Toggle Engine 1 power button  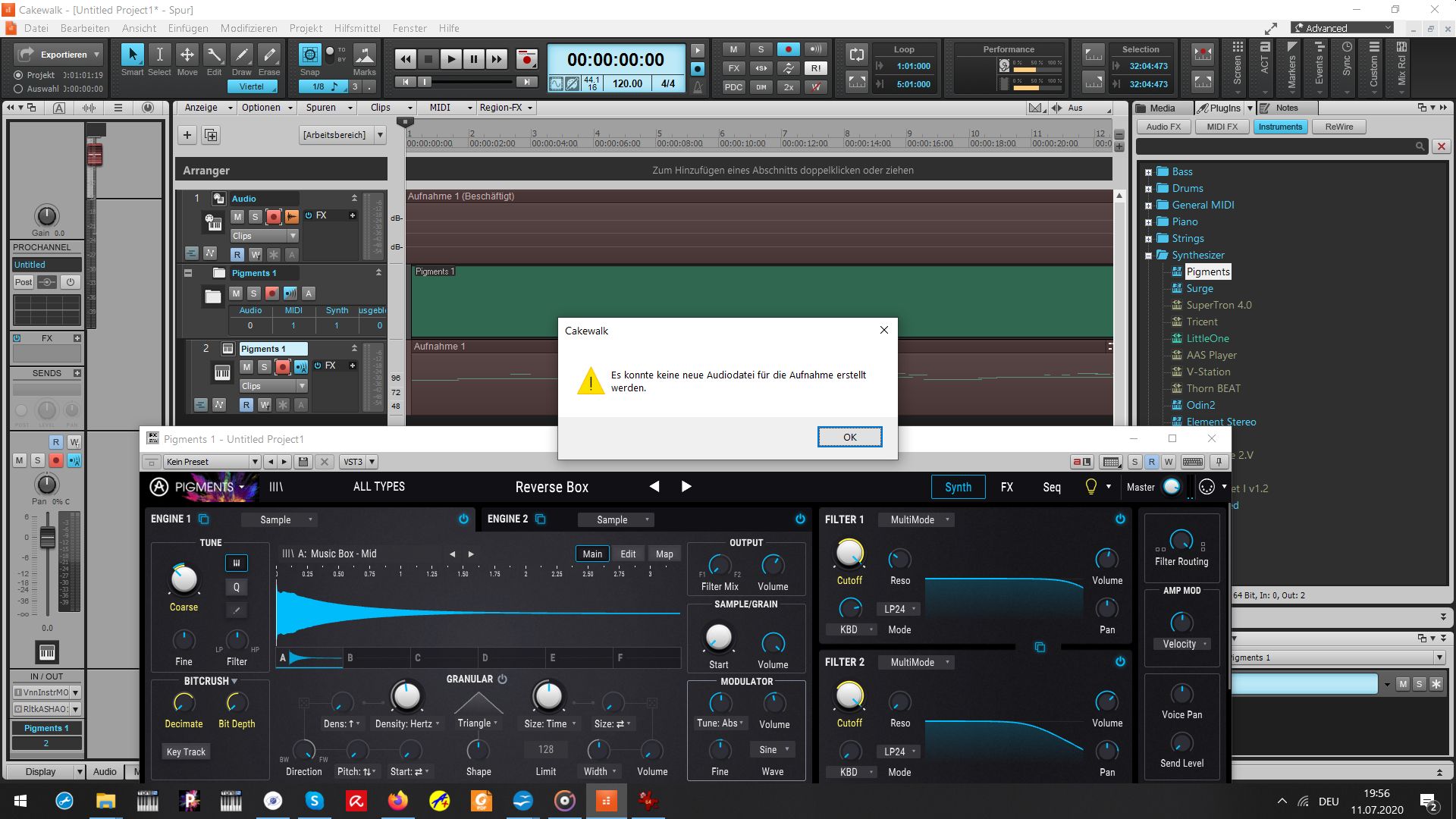tap(463, 519)
